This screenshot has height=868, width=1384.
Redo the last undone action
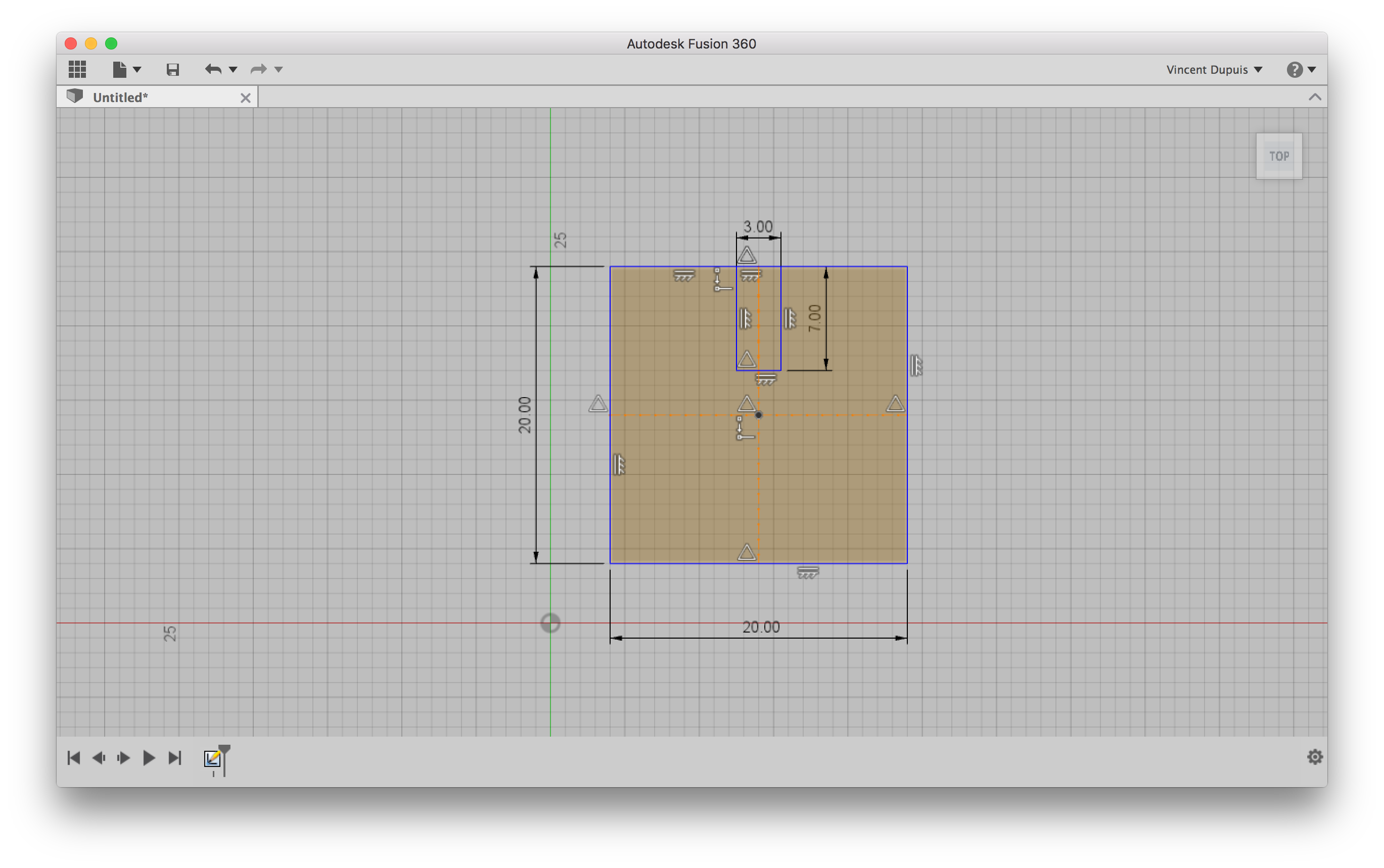(258, 69)
